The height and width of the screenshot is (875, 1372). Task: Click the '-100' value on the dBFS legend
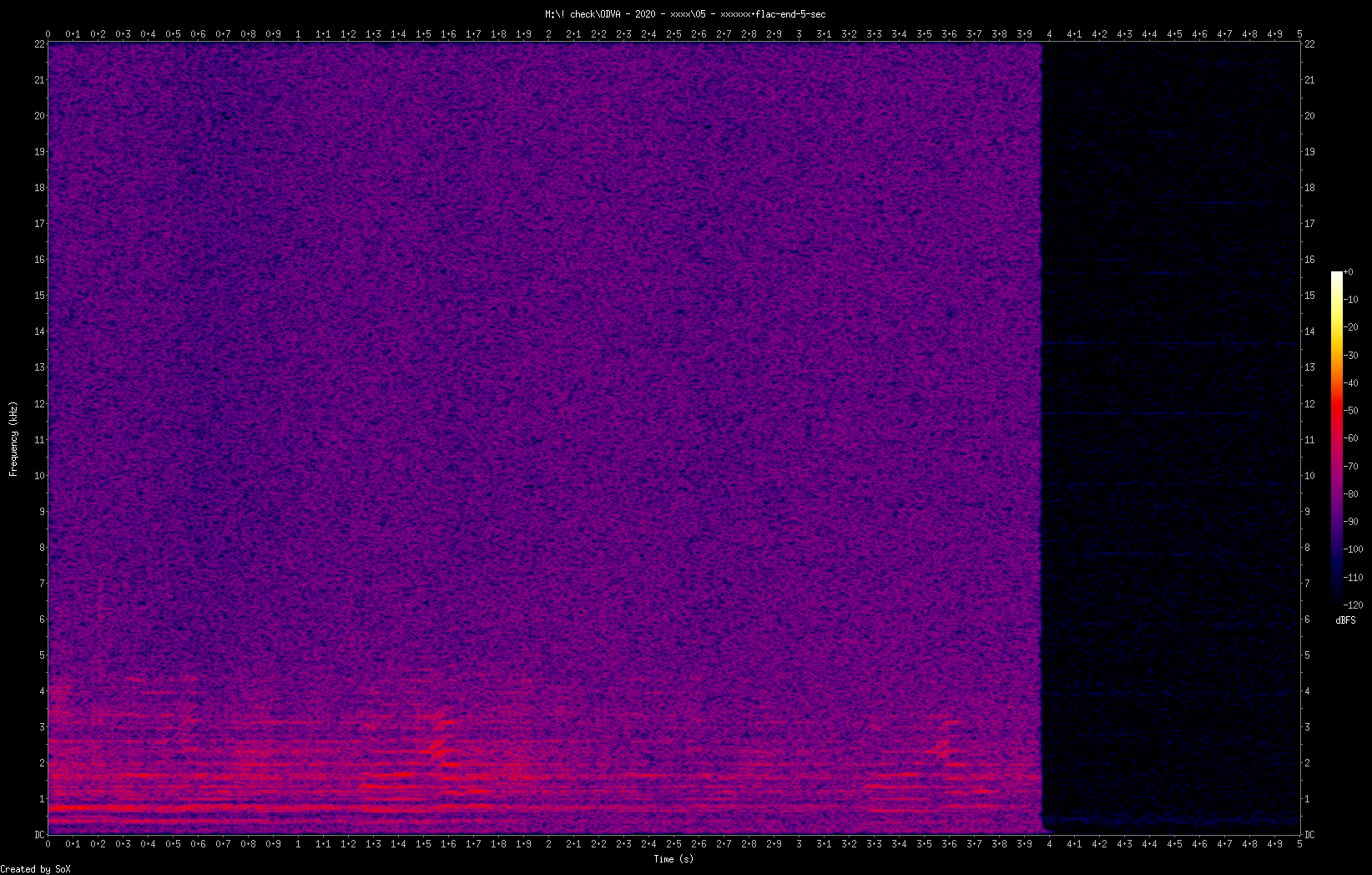point(1354,549)
